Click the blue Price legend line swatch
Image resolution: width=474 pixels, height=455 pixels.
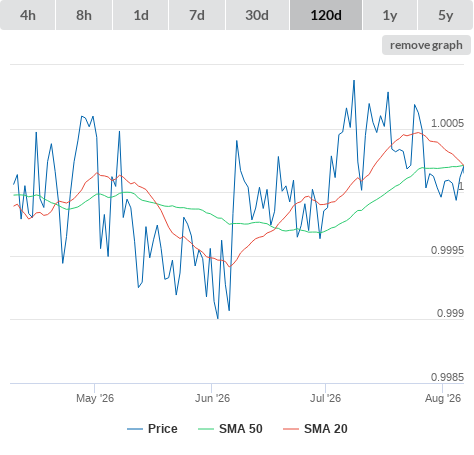coord(135,429)
